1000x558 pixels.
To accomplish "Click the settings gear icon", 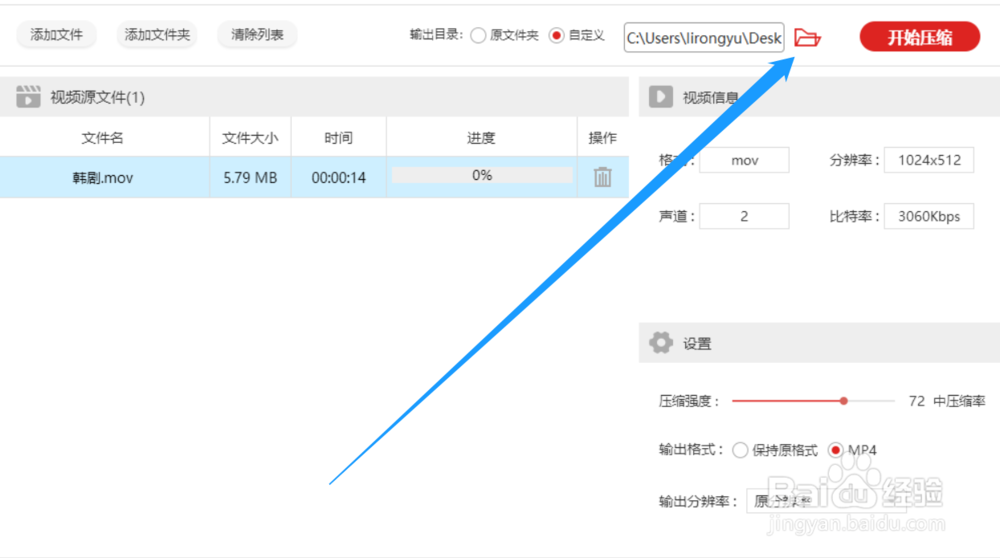I will click(661, 343).
